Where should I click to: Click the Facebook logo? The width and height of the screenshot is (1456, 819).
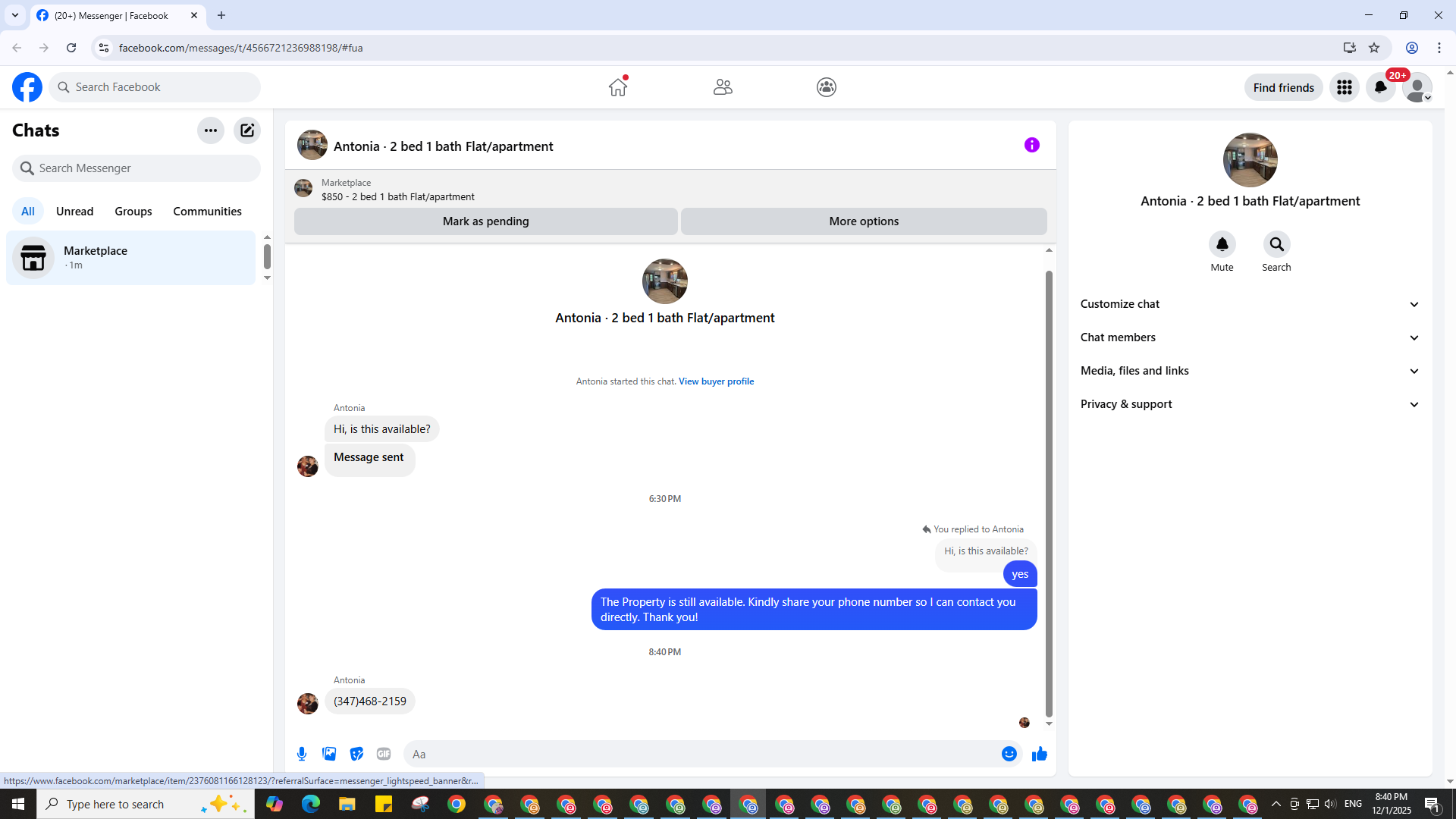tap(27, 87)
